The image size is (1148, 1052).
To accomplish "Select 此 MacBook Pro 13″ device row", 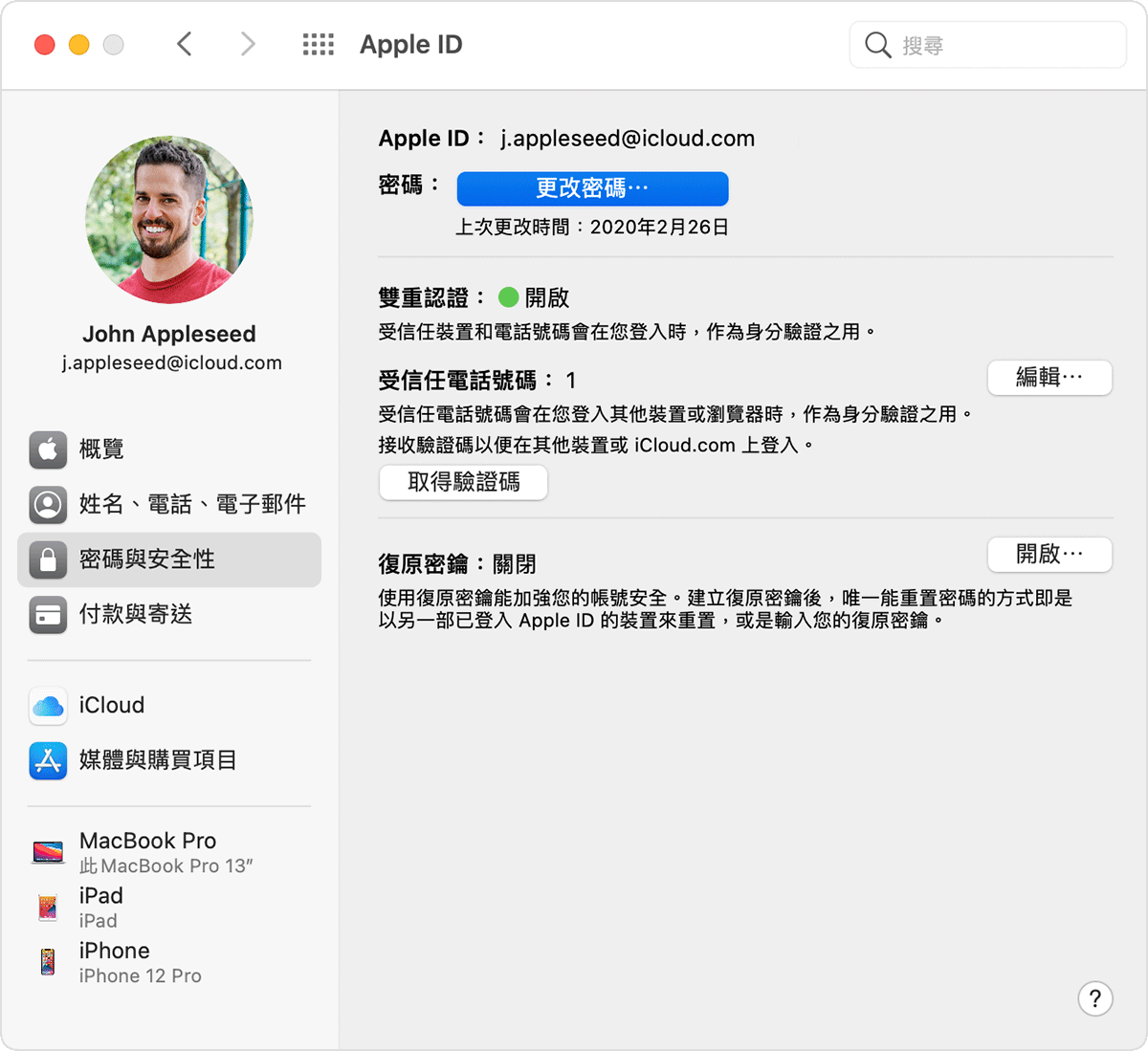I will click(x=169, y=852).
